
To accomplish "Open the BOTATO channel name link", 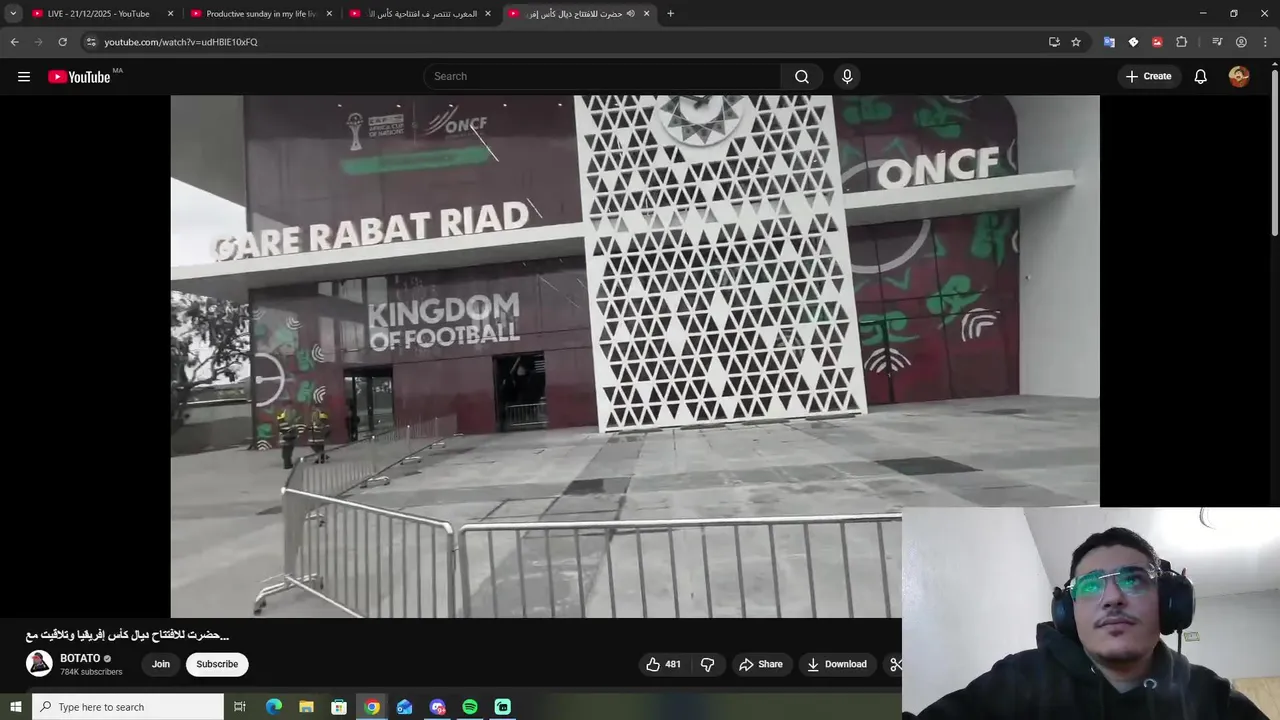I will pyautogui.click(x=80, y=658).
